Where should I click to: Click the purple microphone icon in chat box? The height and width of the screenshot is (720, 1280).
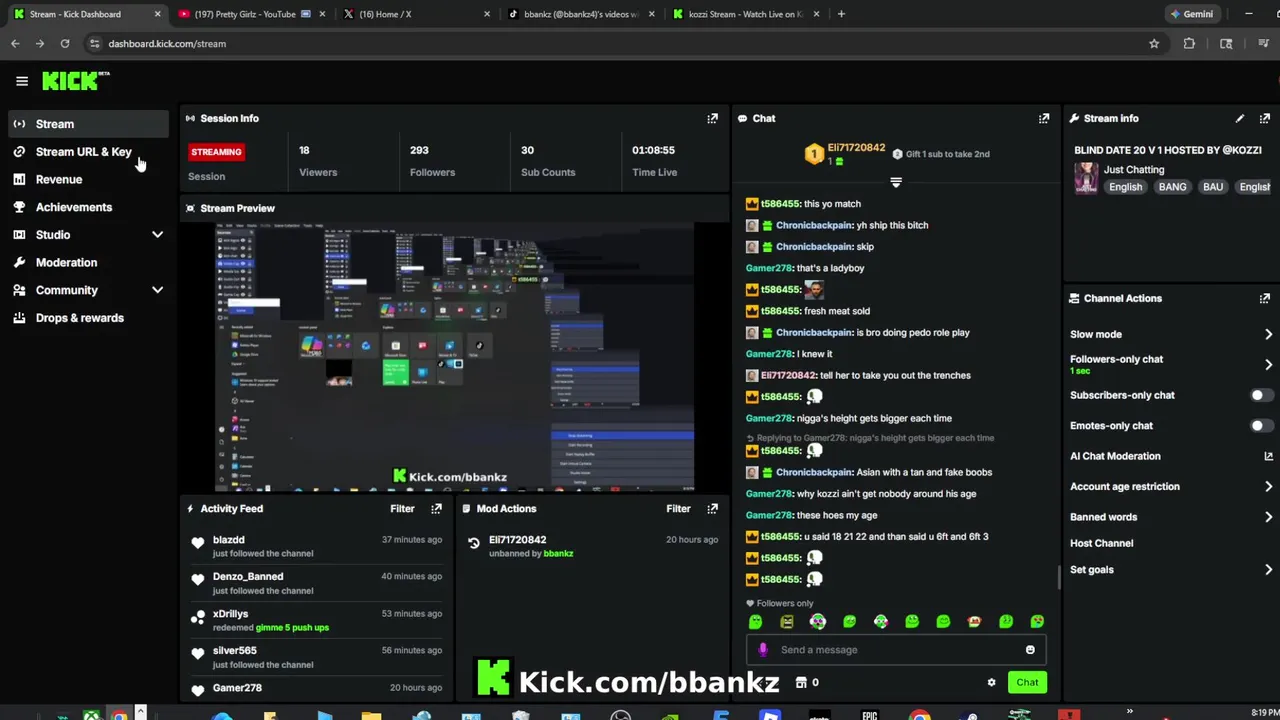763,650
